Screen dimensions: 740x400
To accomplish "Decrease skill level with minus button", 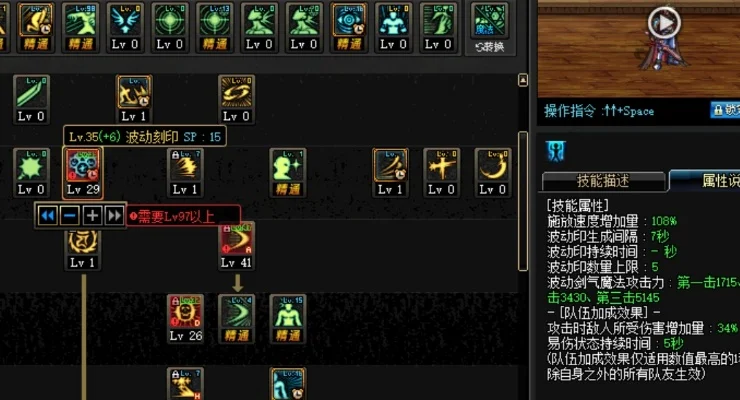I will [x=70, y=216].
